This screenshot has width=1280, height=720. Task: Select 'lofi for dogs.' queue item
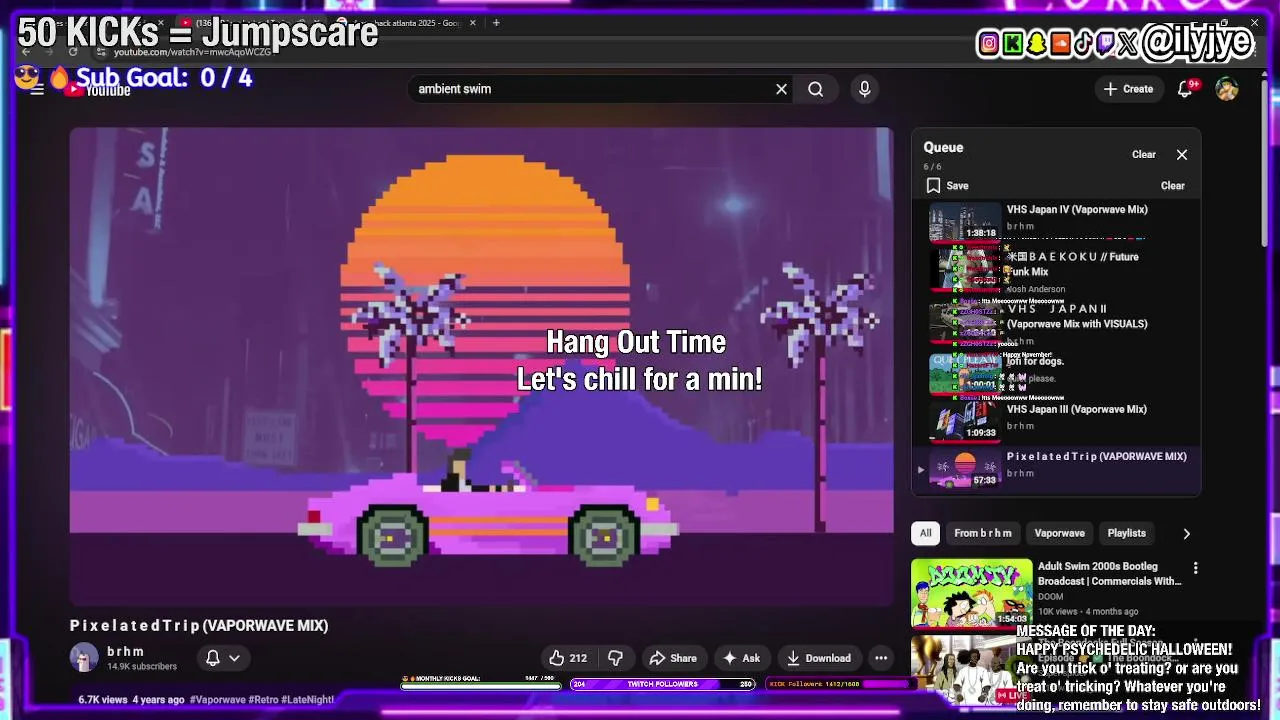click(1056, 372)
